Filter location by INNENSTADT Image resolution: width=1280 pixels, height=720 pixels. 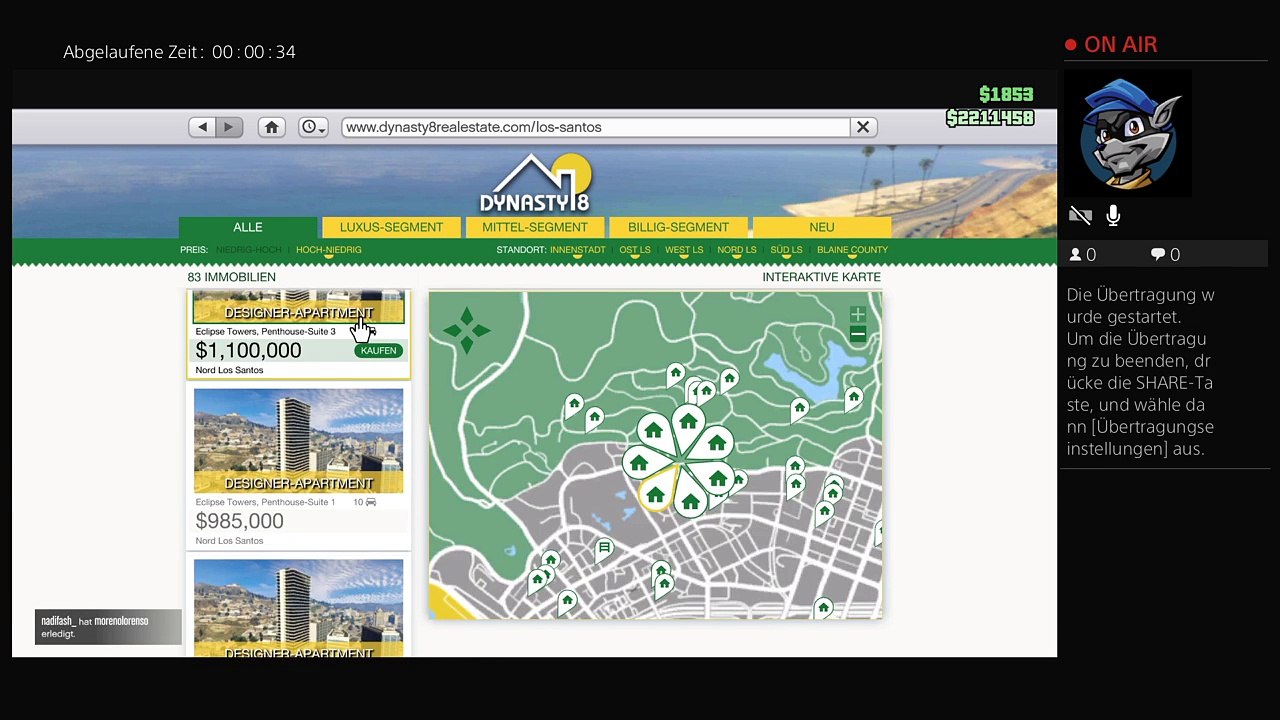pos(578,250)
